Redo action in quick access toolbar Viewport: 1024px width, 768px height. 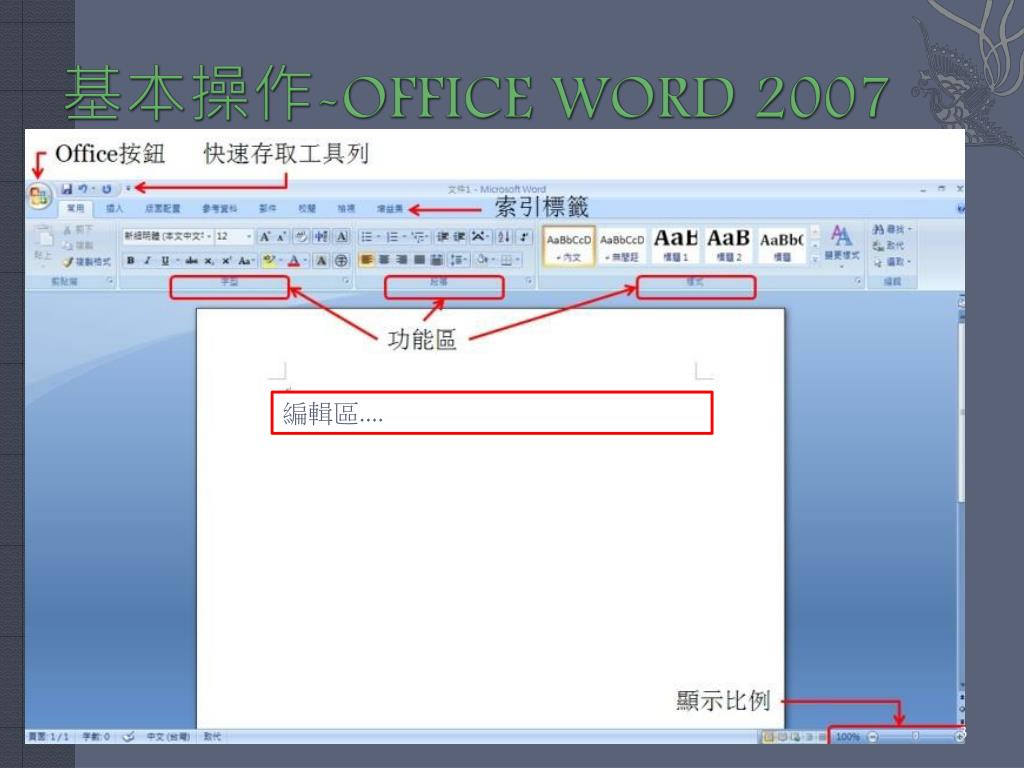(x=106, y=189)
